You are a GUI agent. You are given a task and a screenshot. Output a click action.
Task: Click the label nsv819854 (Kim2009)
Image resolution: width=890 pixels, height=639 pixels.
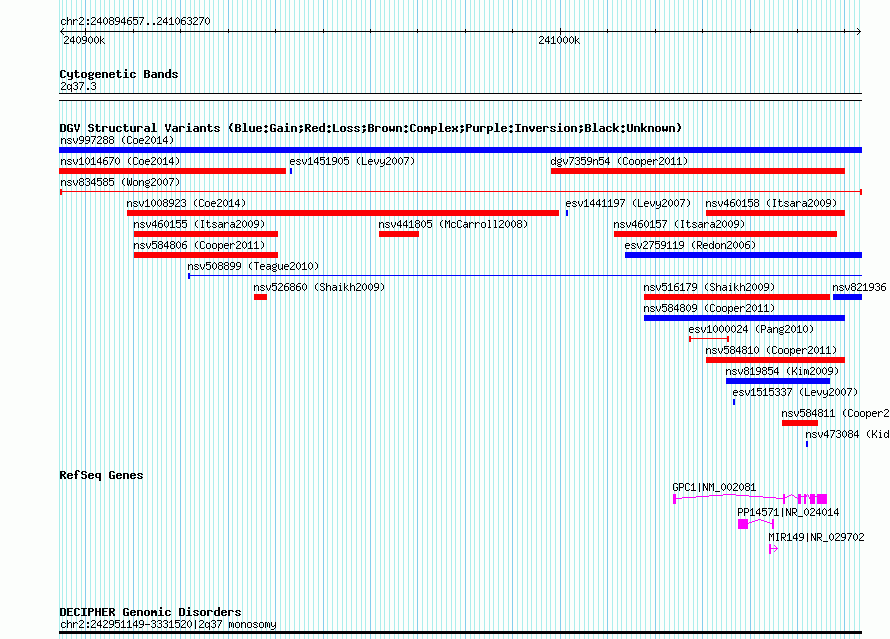(782, 371)
